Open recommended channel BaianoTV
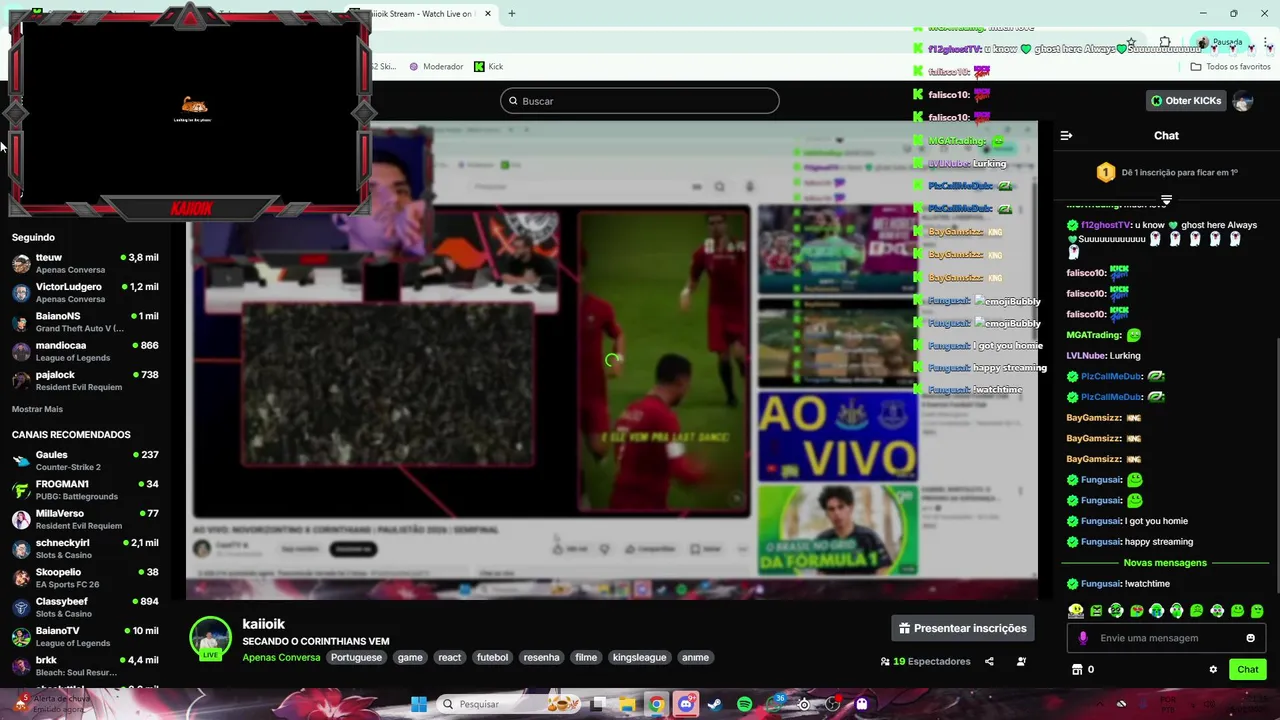The image size is (1280, 720). (x=85, y=636)
